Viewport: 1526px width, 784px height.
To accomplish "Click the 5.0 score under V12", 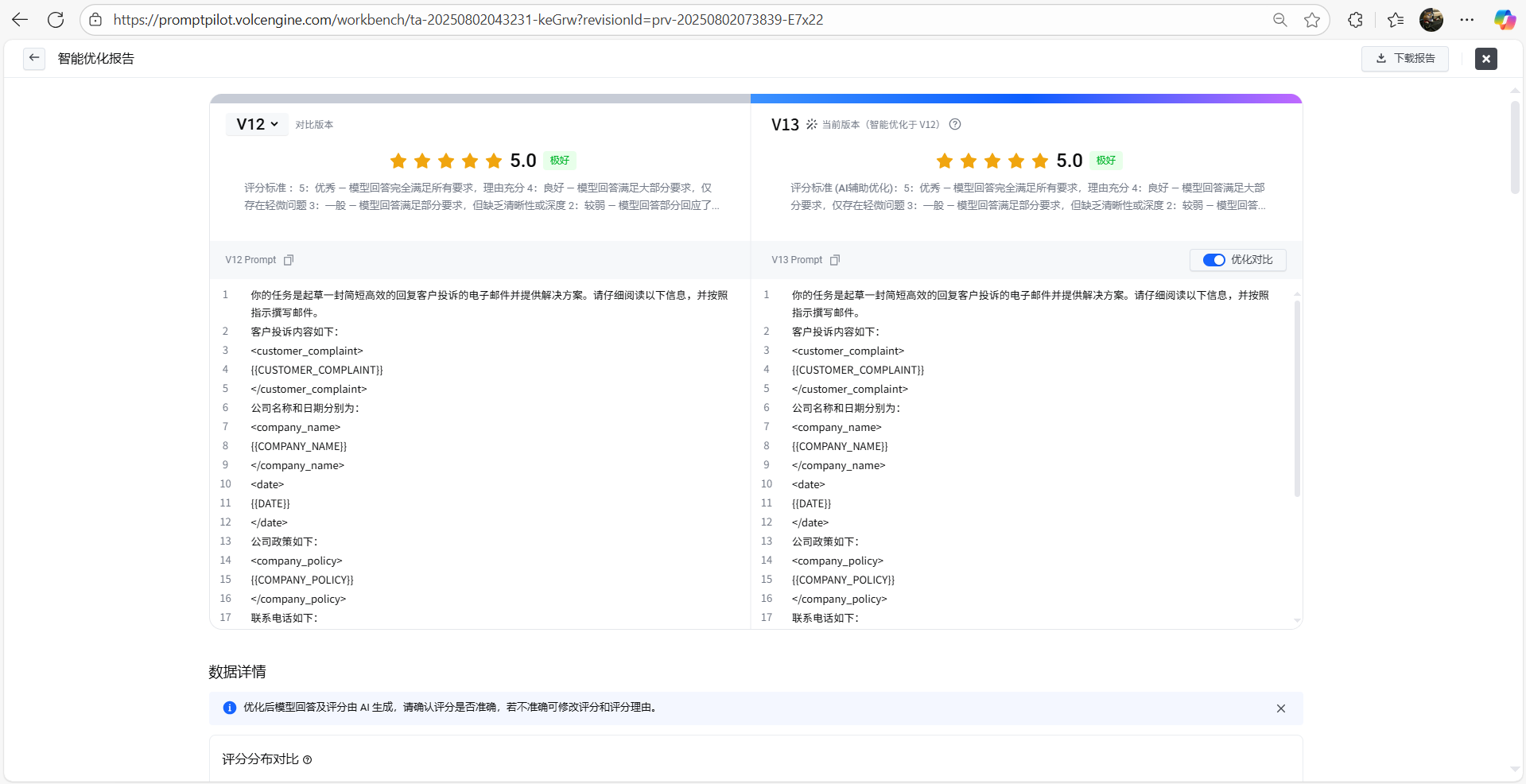I will [x=523, y=161].
